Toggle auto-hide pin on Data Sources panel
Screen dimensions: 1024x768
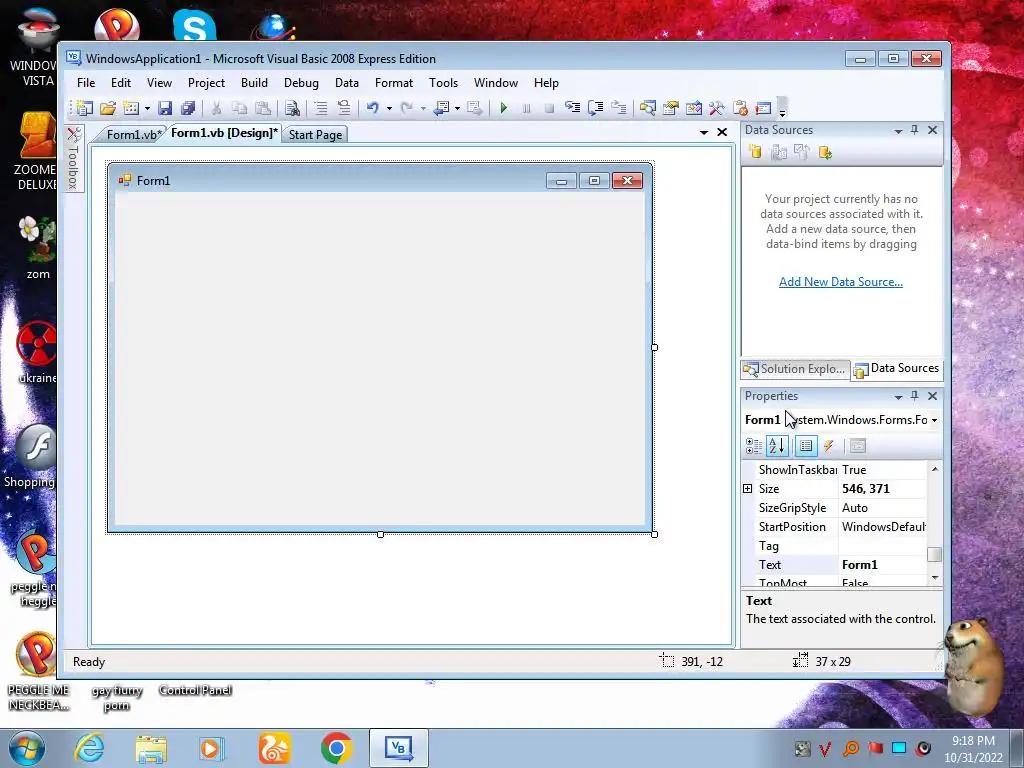914,130
